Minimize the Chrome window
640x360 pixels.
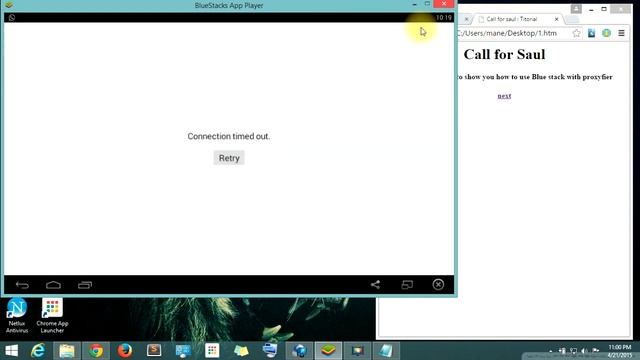591,9
